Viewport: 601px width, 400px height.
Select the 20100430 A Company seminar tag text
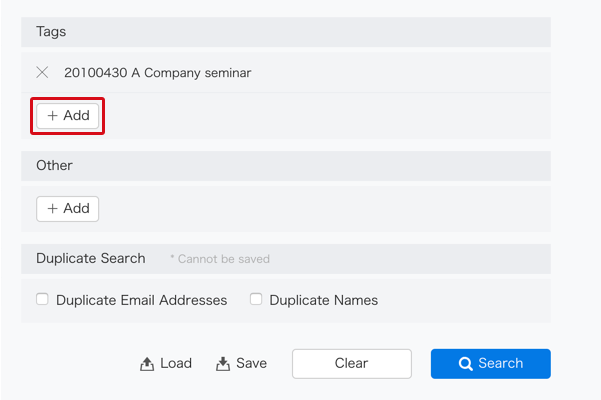pyautogui.click(x=158, y=73)
